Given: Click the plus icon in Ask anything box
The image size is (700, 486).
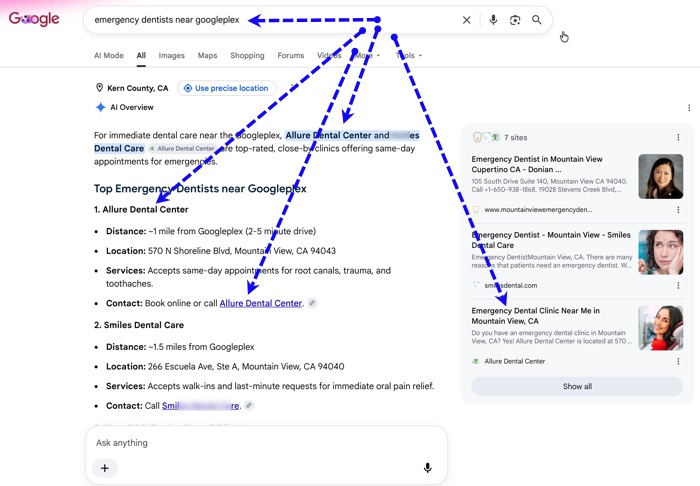Looking at the screenshot, I should [105, 468].
